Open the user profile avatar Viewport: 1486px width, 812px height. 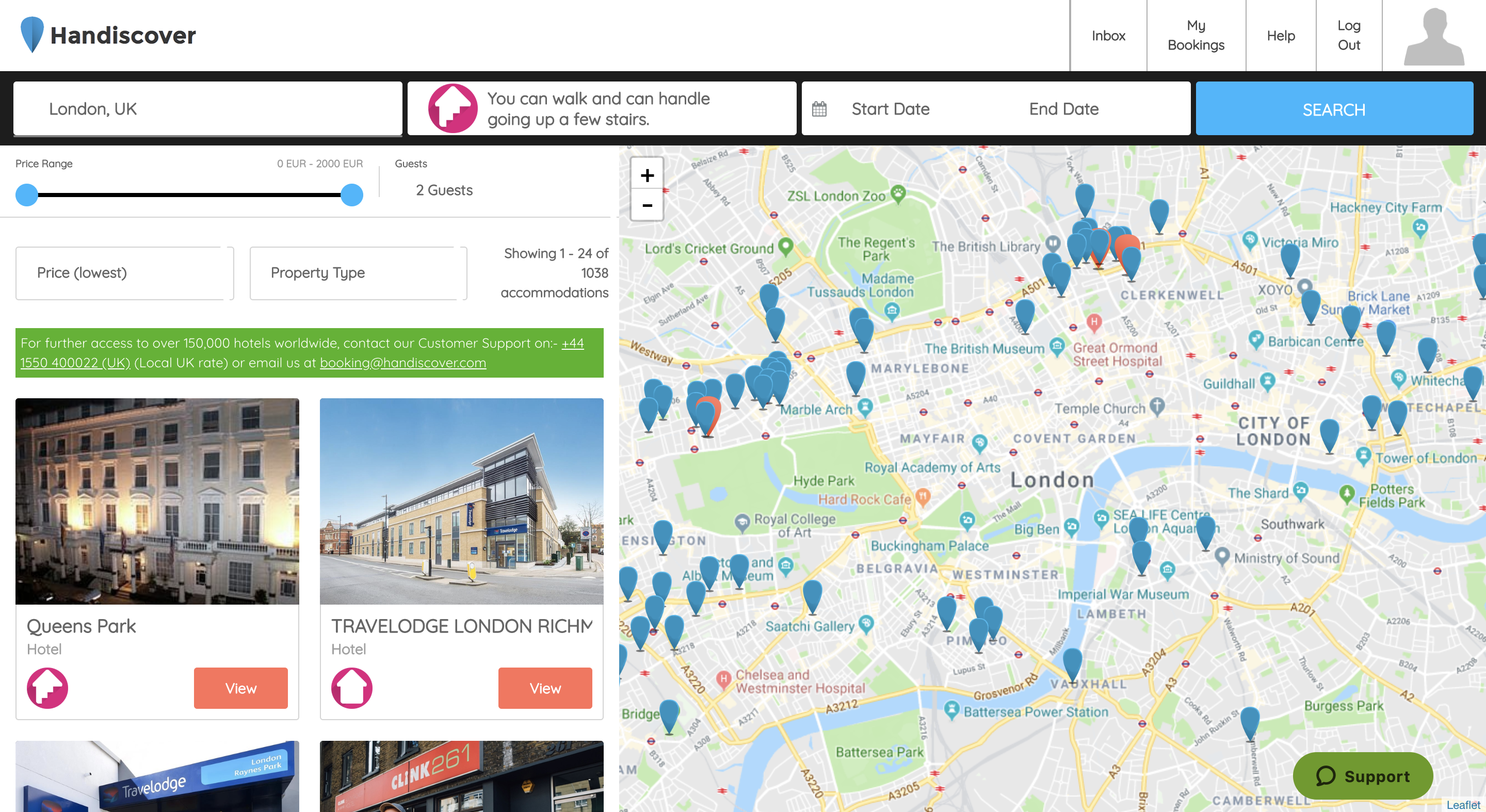pyautogui.click(x=1434, y=36)
